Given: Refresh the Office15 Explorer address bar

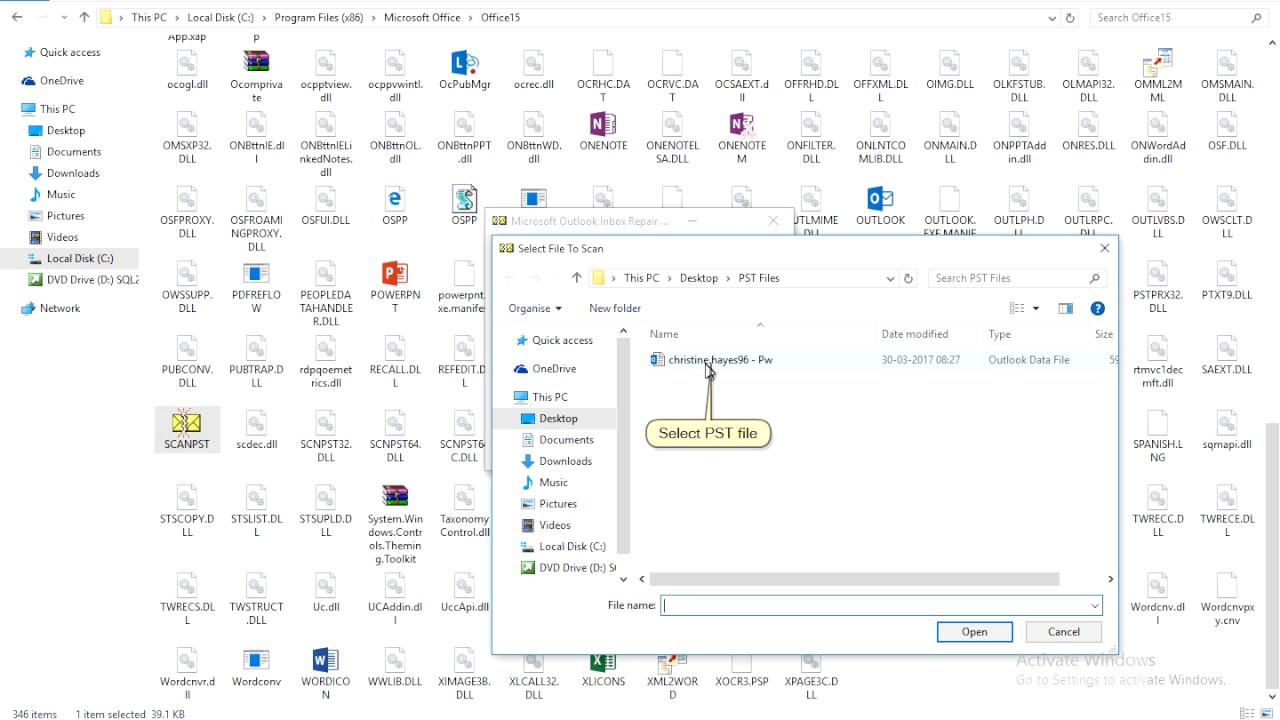Looking at the screenshot, I should (1070, 17).
